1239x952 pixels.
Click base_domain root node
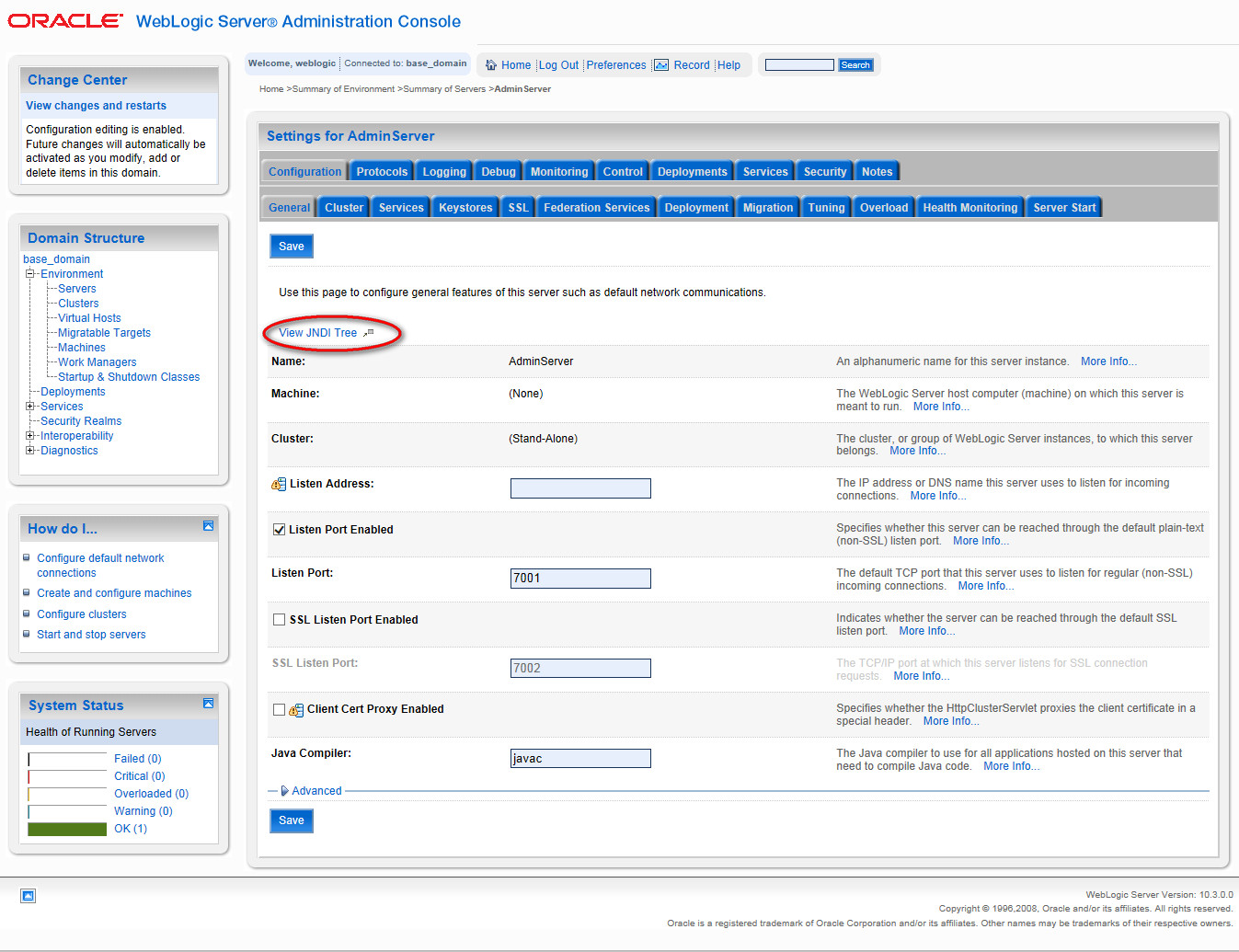pyautogui.click(x=56, y=259)
